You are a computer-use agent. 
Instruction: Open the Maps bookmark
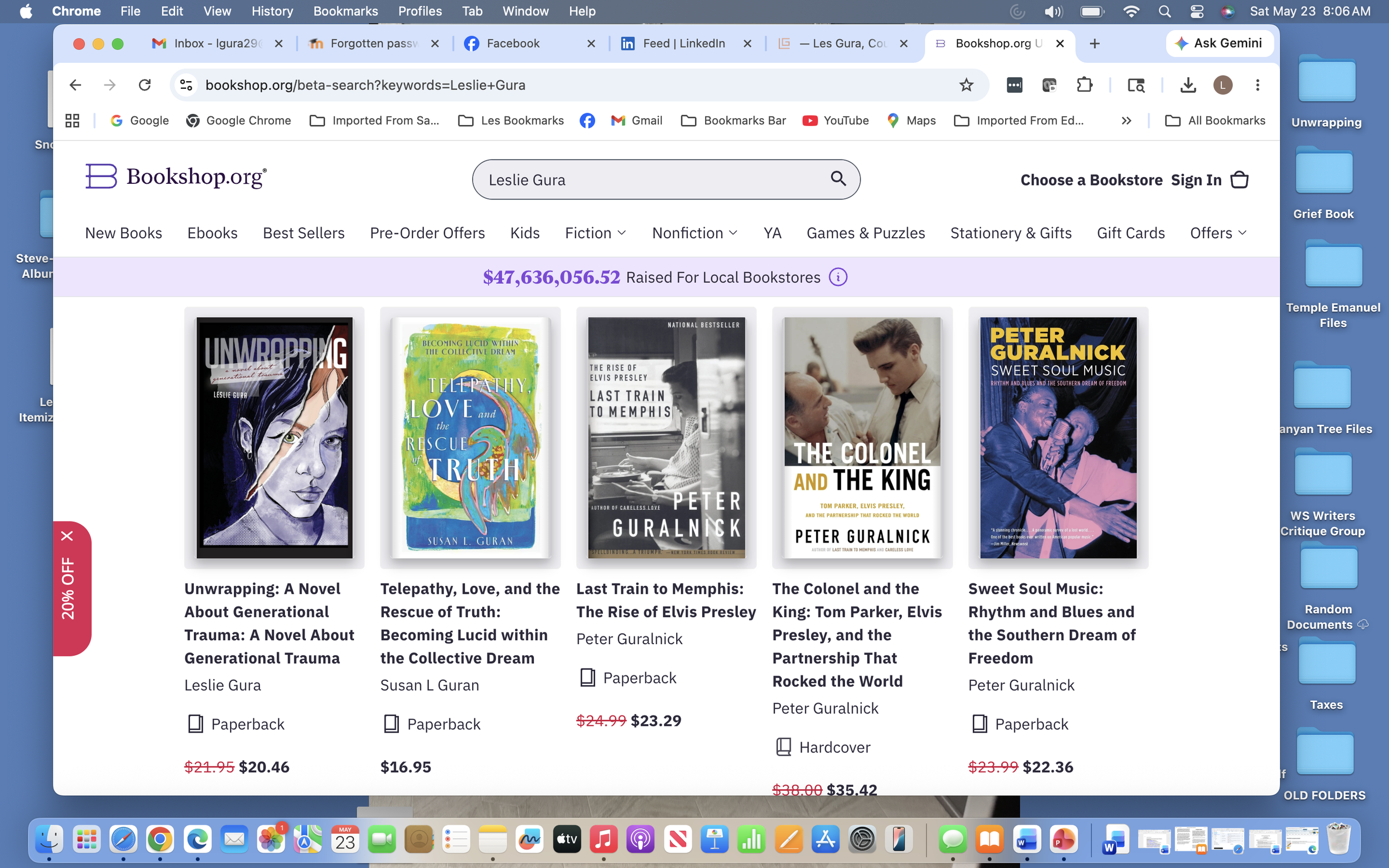(911, 121)
